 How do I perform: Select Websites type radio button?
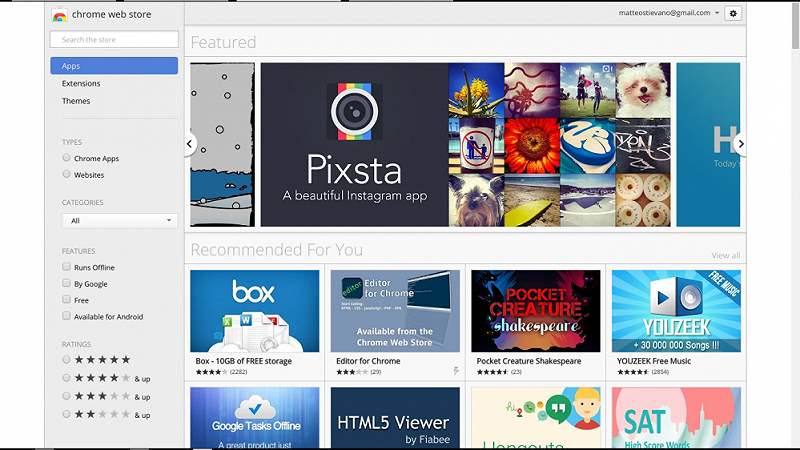tap(66, 174)
